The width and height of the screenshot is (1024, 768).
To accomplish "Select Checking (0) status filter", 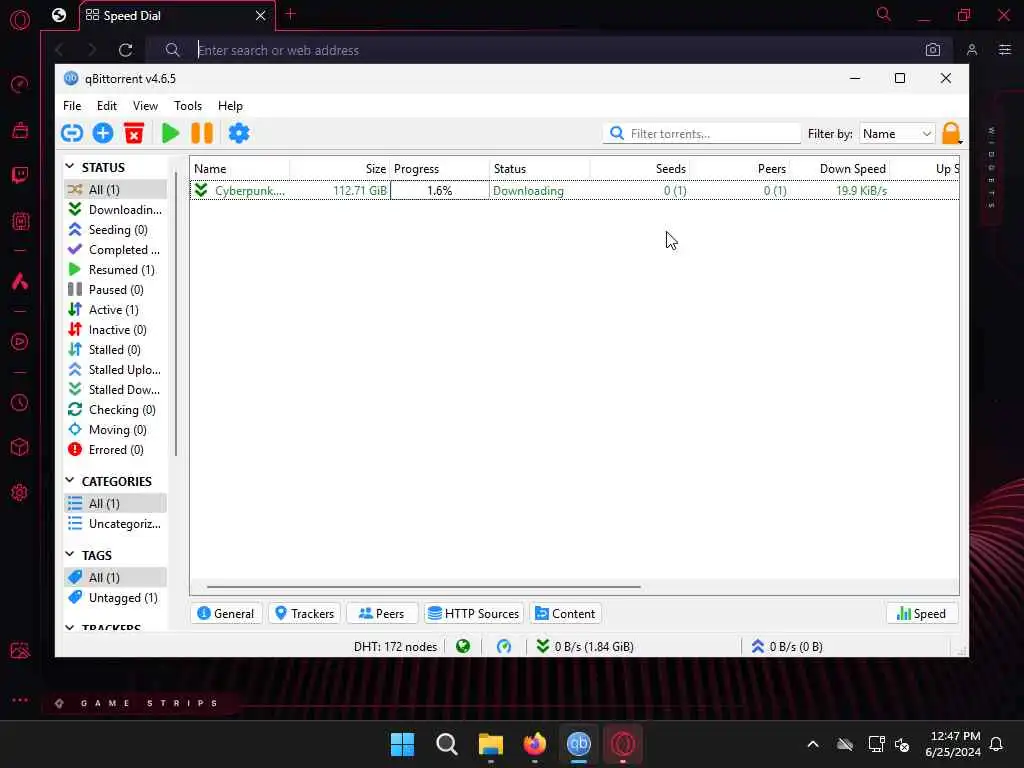I will click(x=116, y=409).
